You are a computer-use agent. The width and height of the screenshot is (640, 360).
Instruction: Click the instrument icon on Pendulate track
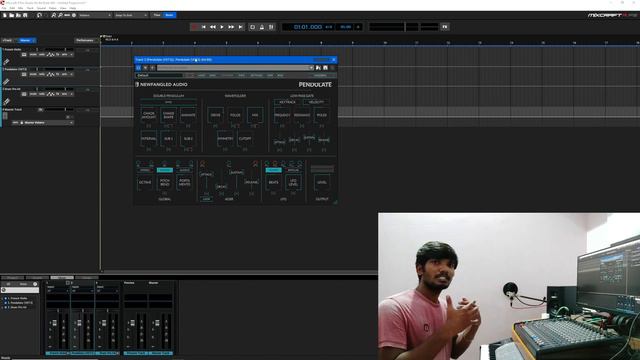tap(6, 82)
